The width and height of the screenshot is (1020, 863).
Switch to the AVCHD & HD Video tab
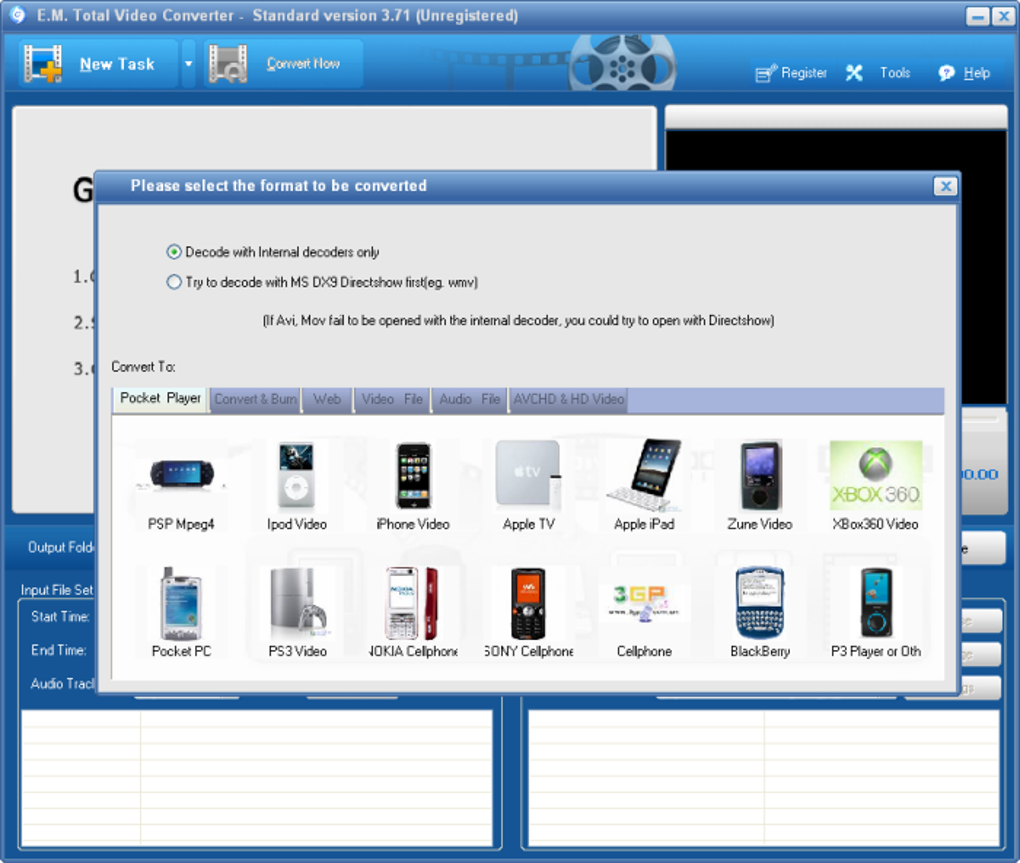point(569,399)
